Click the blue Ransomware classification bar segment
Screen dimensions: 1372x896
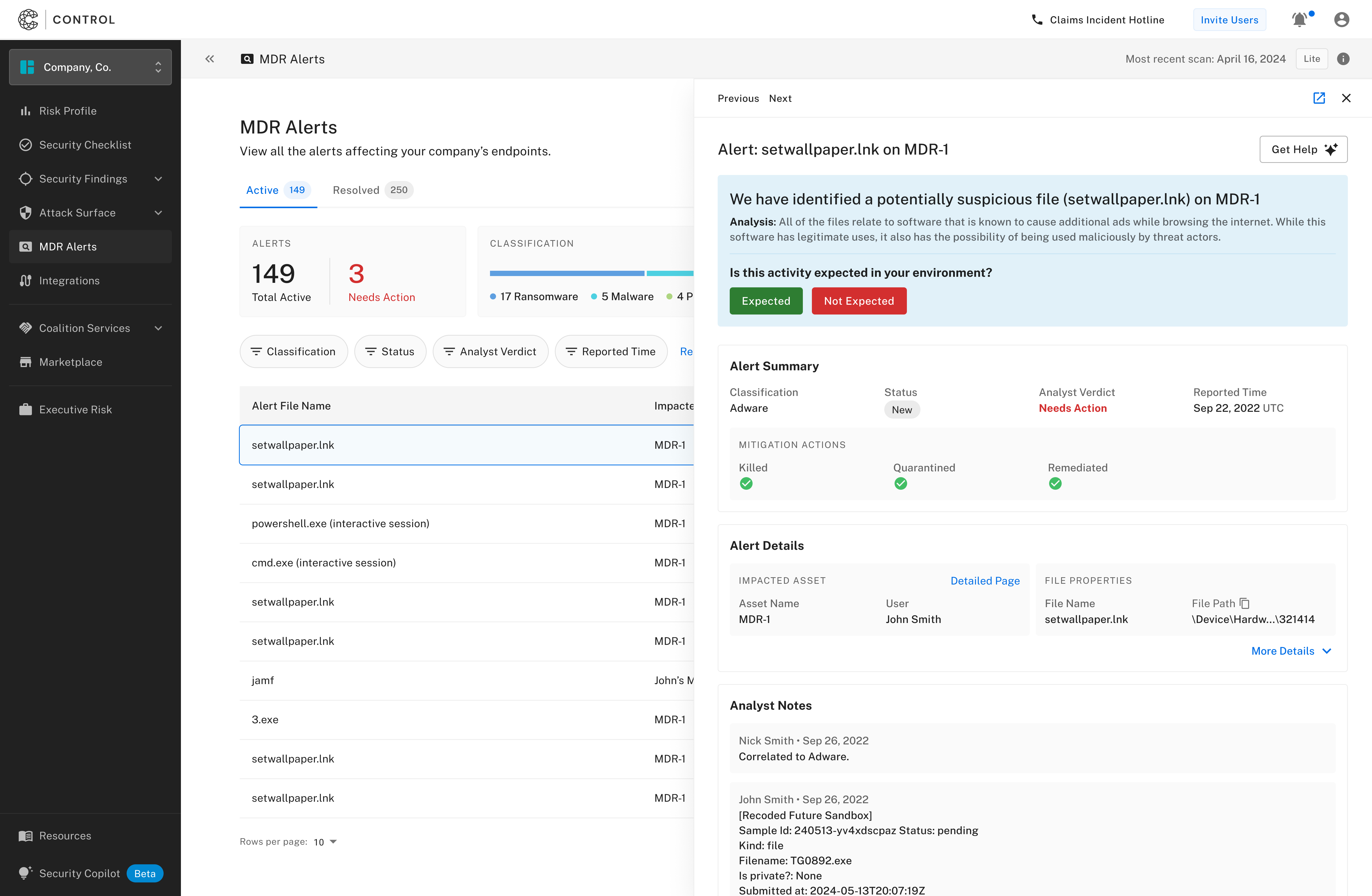[567, 273]
